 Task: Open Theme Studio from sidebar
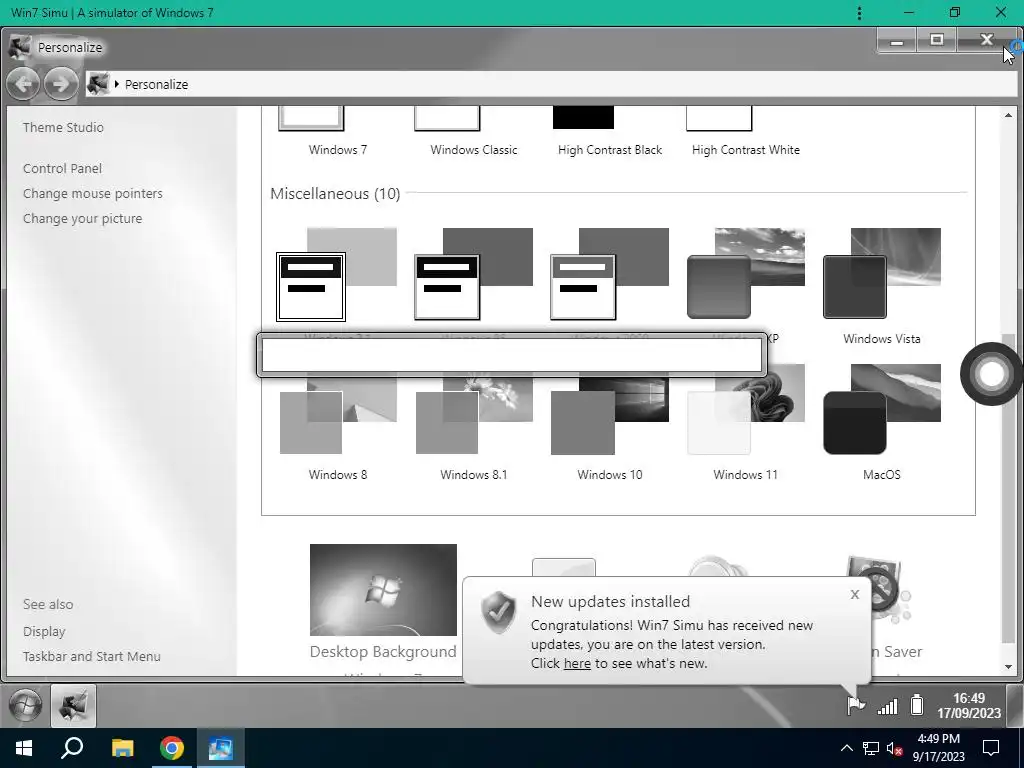click(x=63, y=127)
